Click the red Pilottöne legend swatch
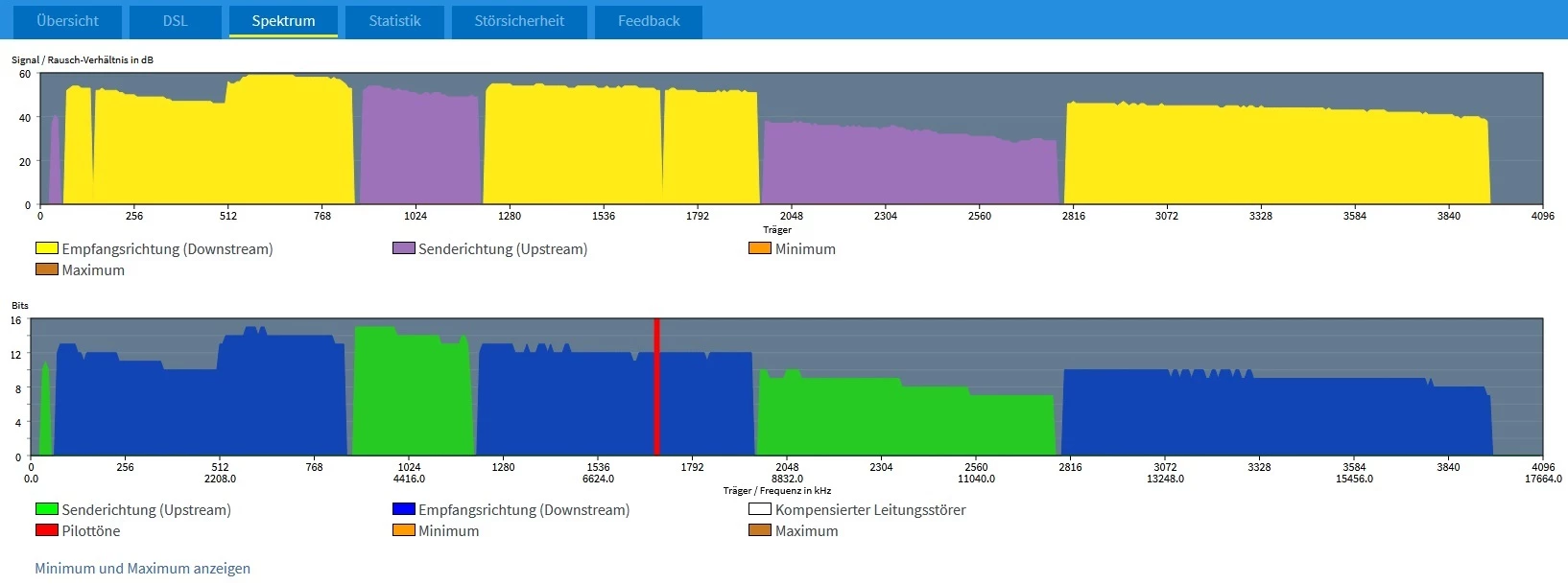Screen dimensions: 1568x585 (x=47, y=530)
